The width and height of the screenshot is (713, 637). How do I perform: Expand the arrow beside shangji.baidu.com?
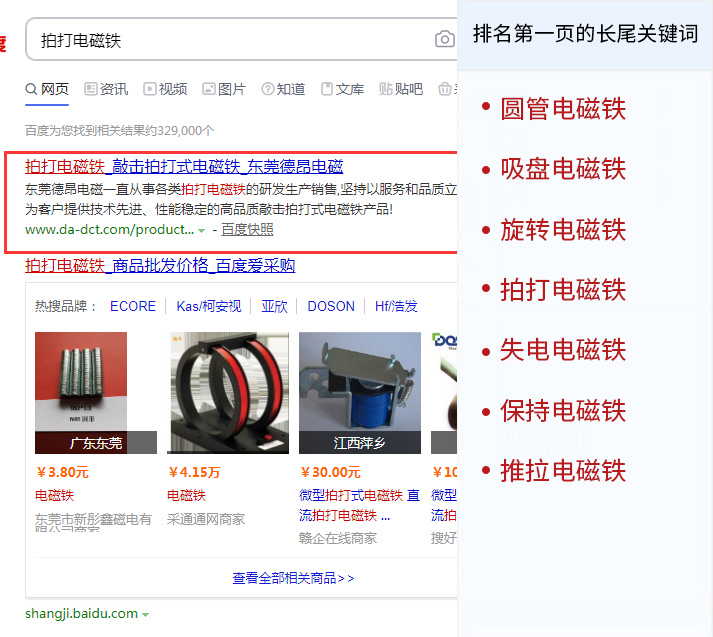click(x=146, y=614)
